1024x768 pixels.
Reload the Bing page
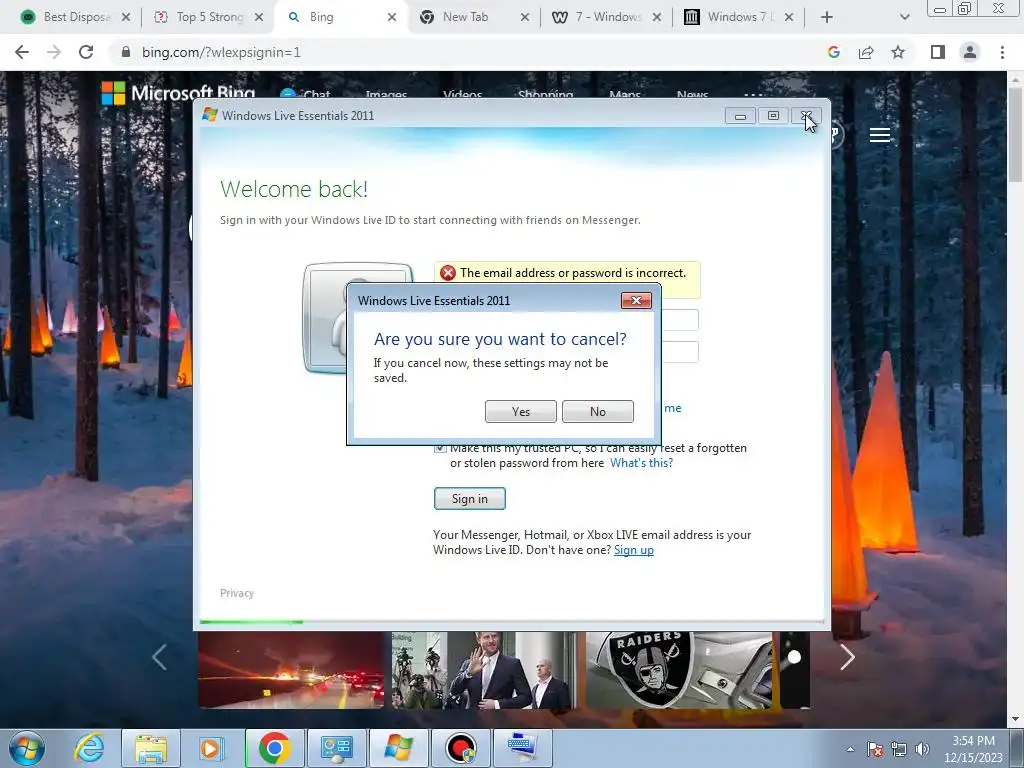86,52
